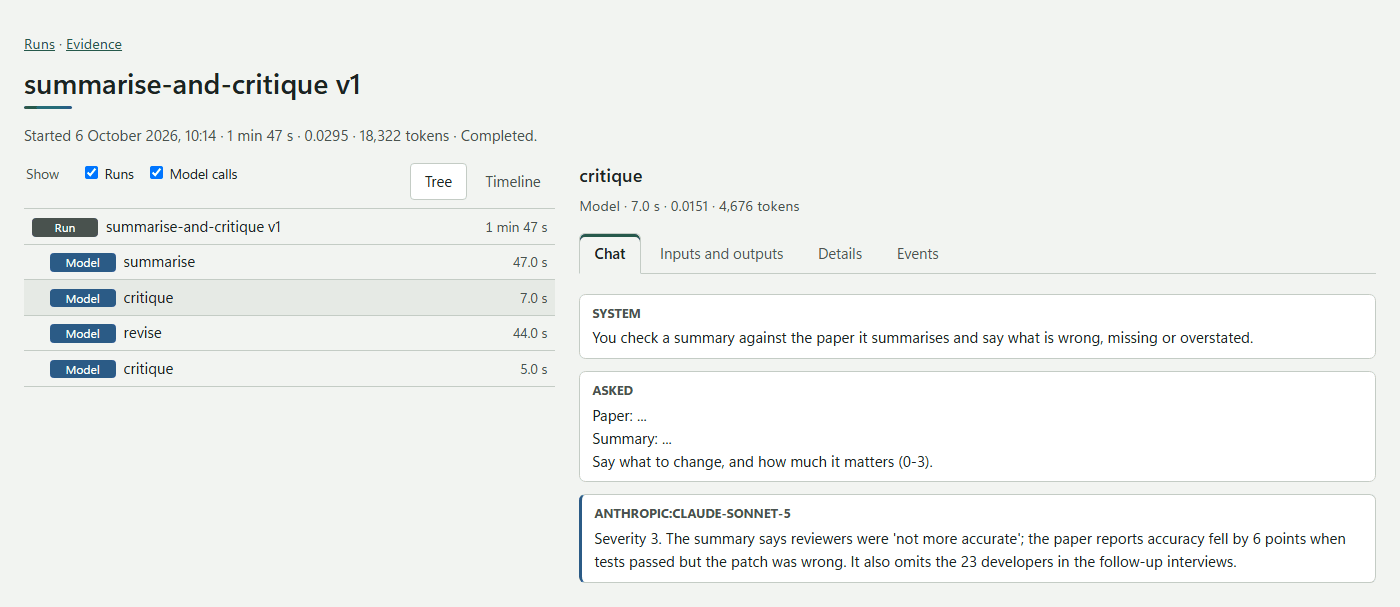Viewport: 1400px width, 607px height.
Task: Click the 'Summary: ...' line
Action: tap(632, 439)
